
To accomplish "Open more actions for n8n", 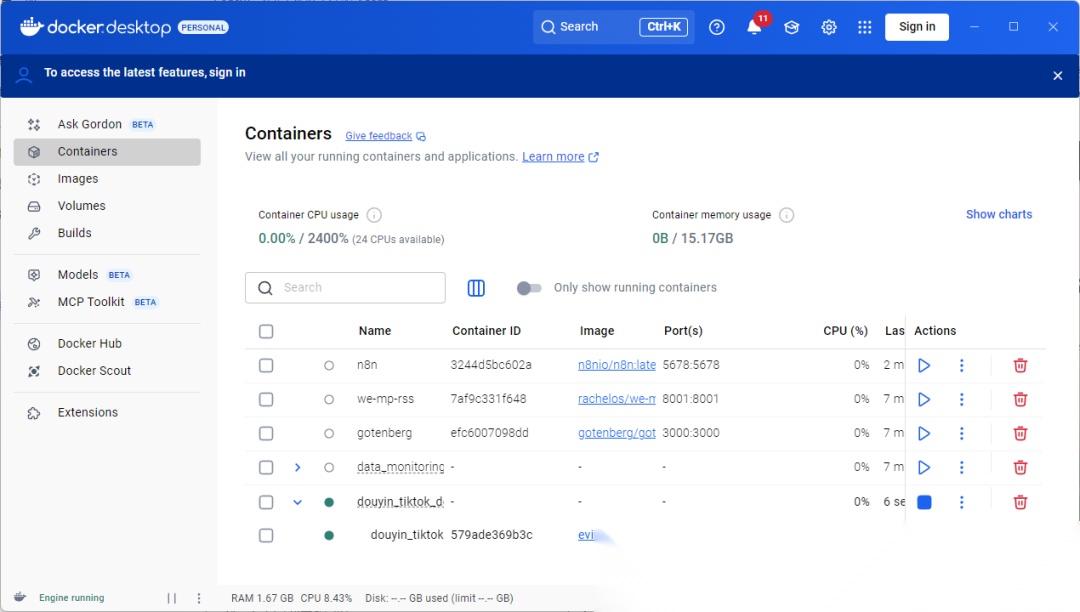I will tap(962, 366).
